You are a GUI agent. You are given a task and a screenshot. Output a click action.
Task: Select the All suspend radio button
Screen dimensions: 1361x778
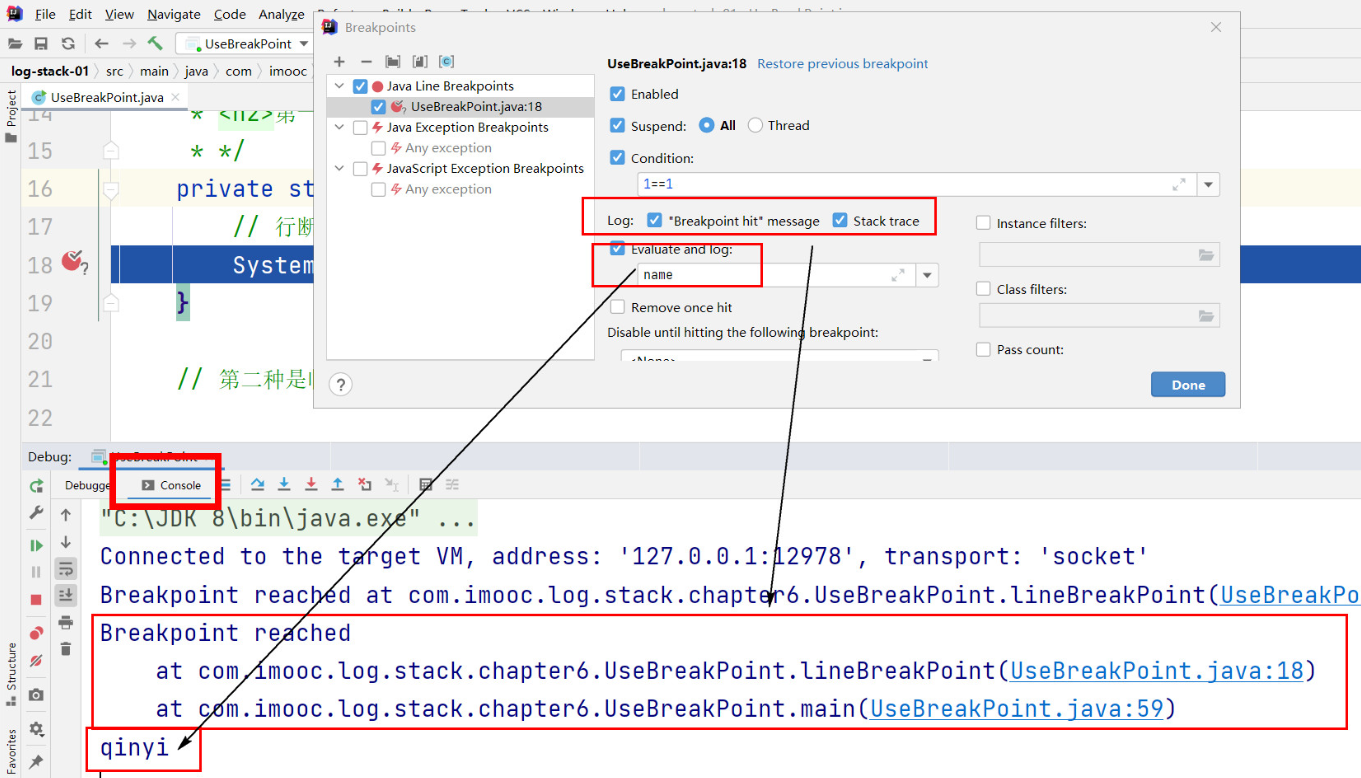click(706, 125)
